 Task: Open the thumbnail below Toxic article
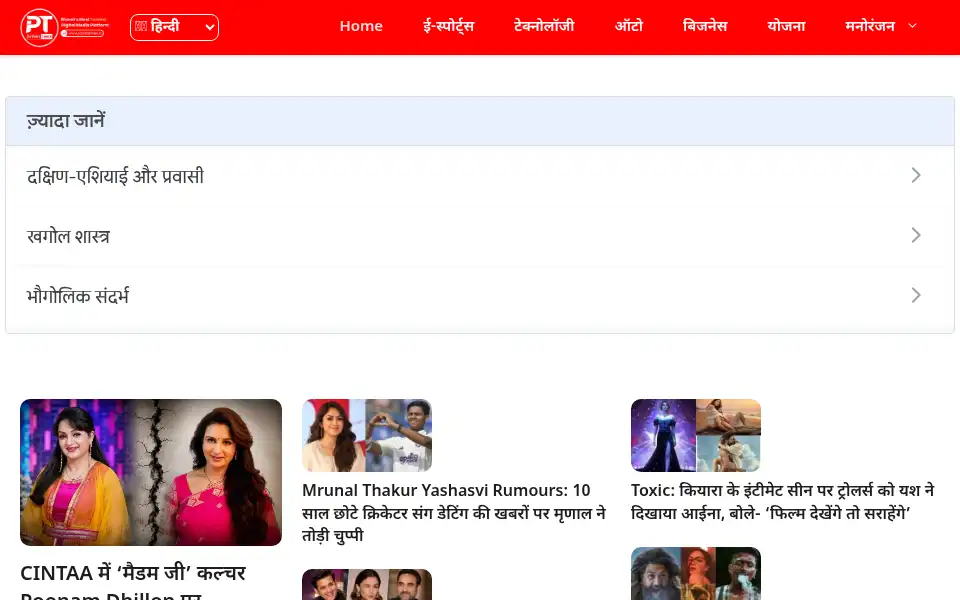tap(696, 574)
